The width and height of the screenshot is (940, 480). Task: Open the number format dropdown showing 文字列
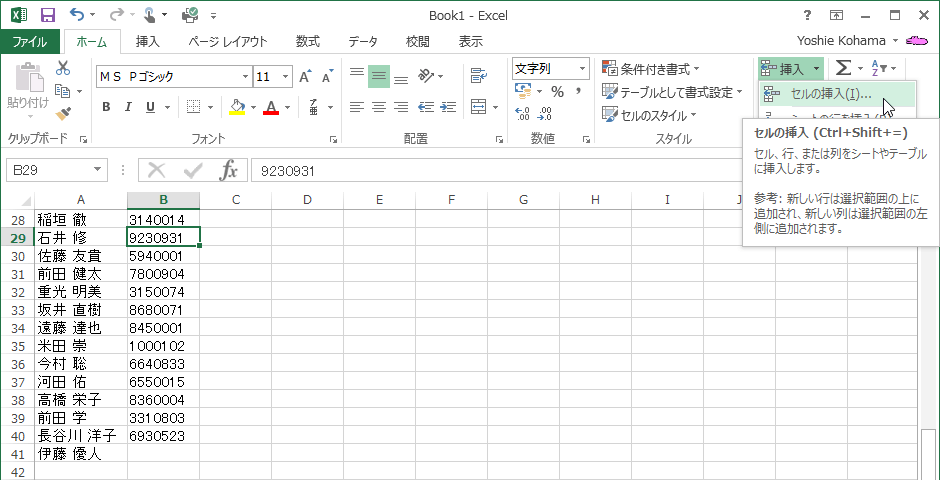coord(583,69)
